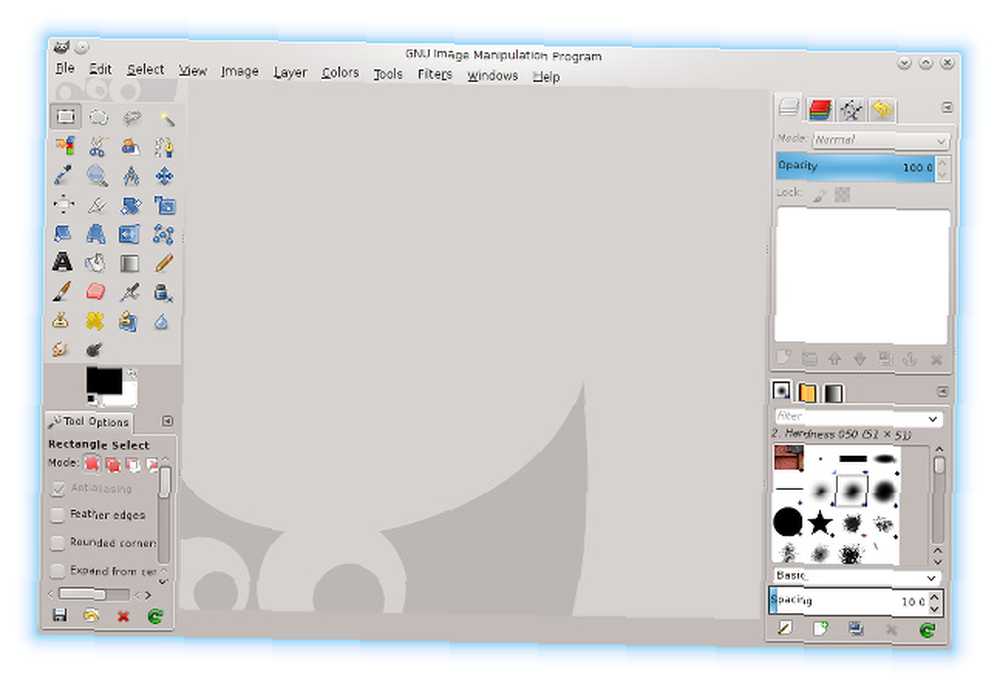Open the Select menu
The height and width of the screenshot is (689, 1000).
coord(145,70)
